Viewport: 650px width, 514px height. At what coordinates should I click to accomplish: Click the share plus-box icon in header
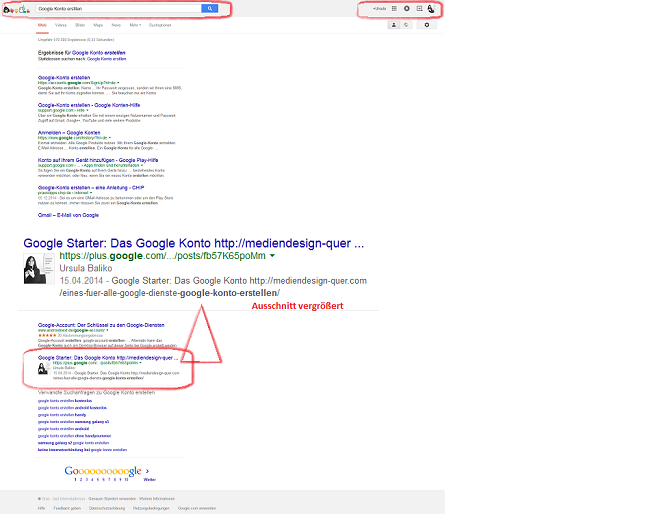click(419, 8)
